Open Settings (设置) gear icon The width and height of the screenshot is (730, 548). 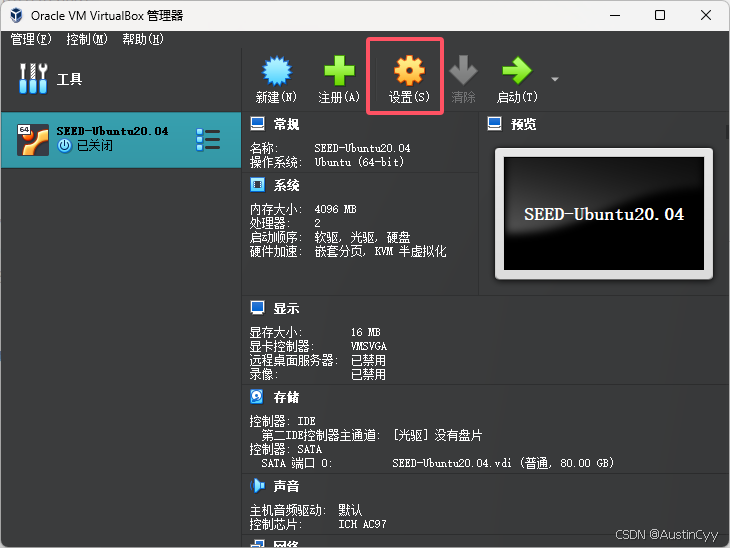point(409,71)
